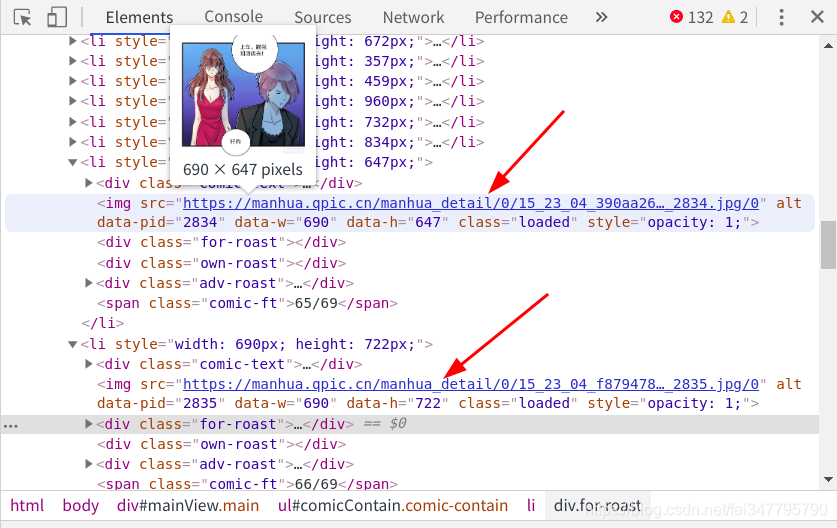Click data-h value 722
The height and width of the screenshot is (528, 837).
click(428, 403)
